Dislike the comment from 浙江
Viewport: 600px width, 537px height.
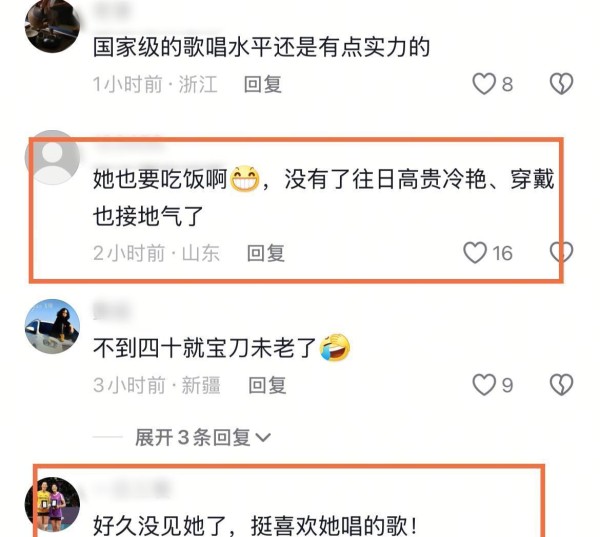pyautogui.click(x=561, y=84)
